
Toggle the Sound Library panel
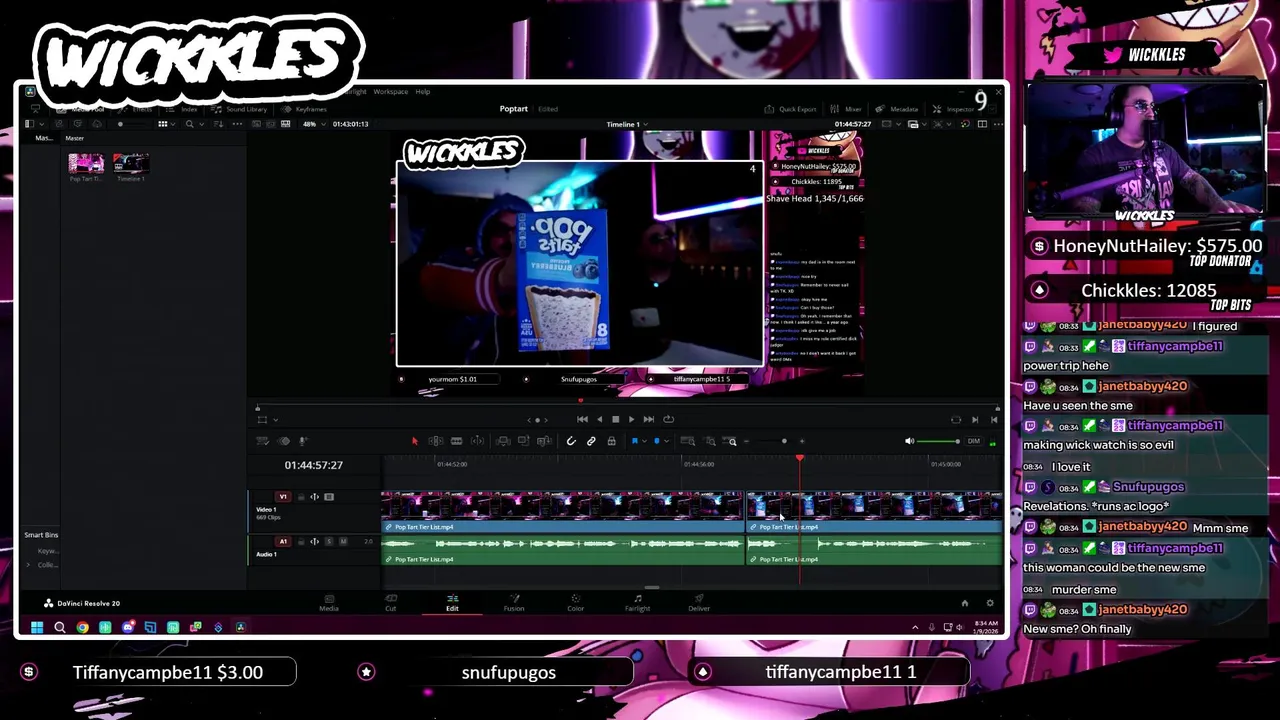[x=240, y=109]
